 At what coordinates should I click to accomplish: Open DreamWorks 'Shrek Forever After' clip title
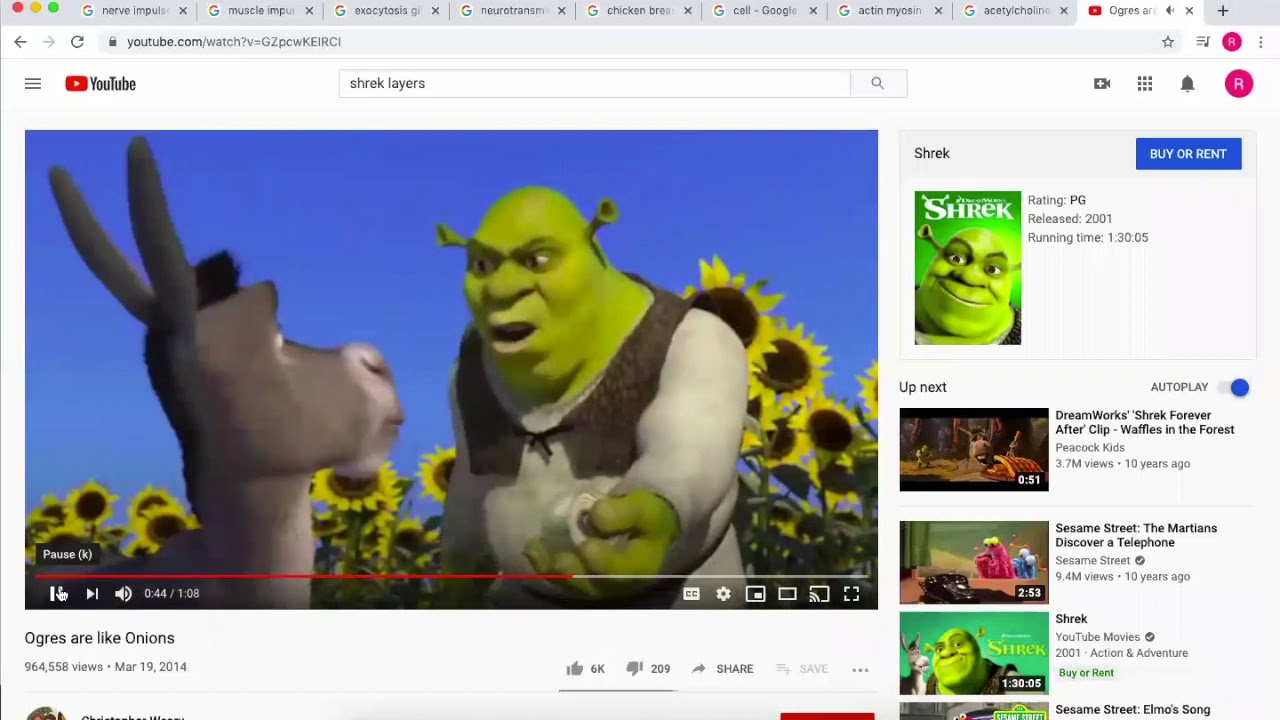coord(1145,422)
